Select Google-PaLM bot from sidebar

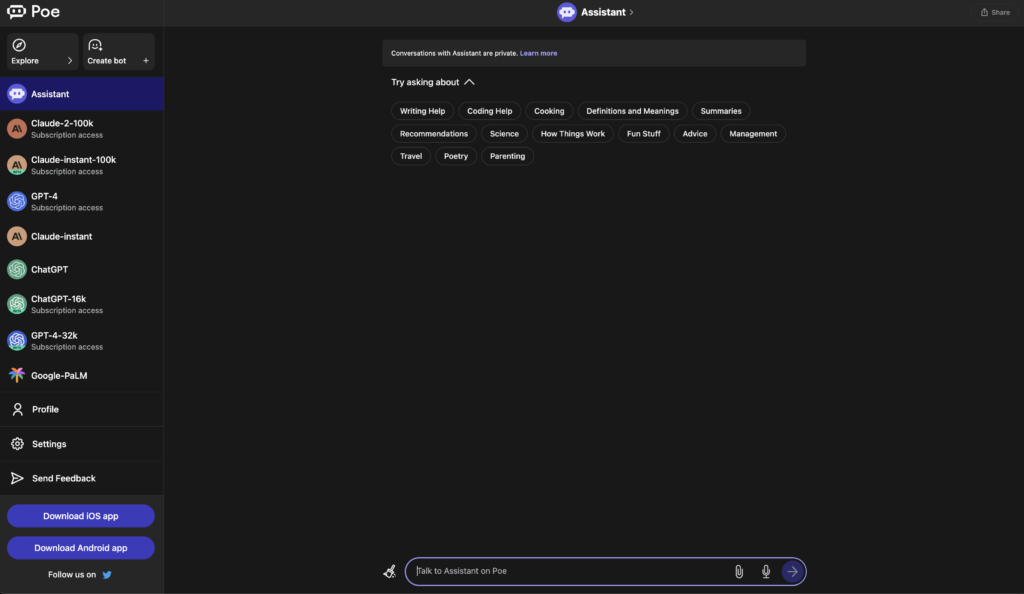click(82, 375)
